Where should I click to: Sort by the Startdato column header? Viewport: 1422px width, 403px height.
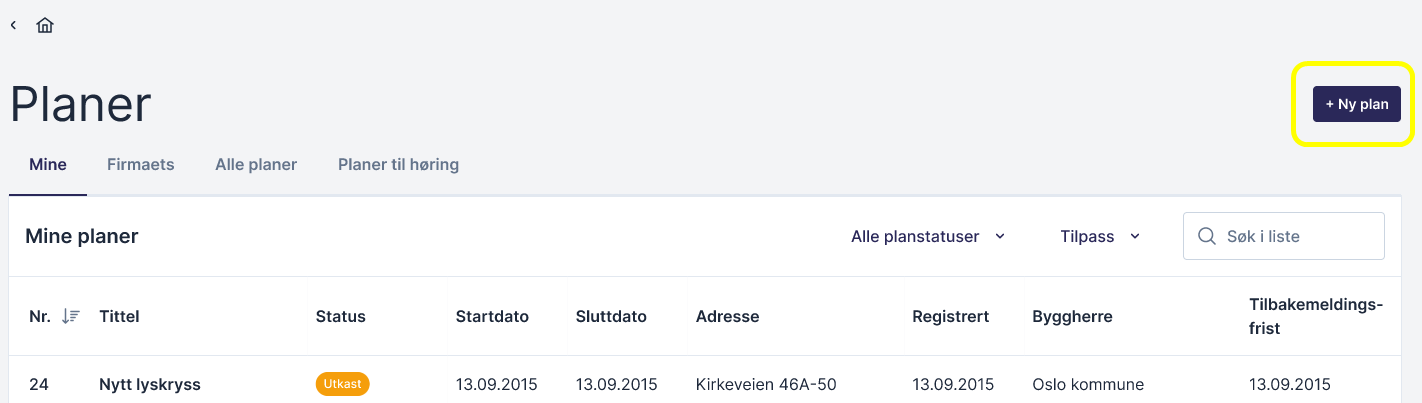pos(492,316)
